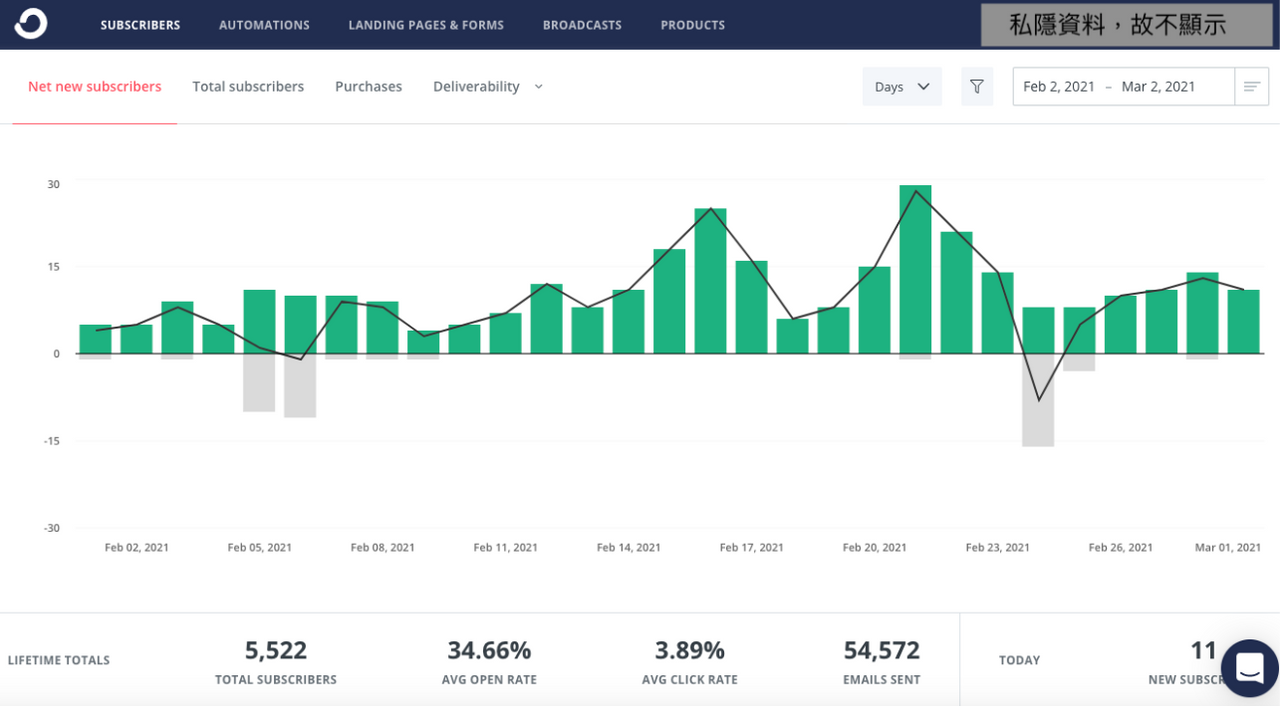Click the 54,572 Emails Sent stat
1280x706 pixels.
click(x=881, y=662)
